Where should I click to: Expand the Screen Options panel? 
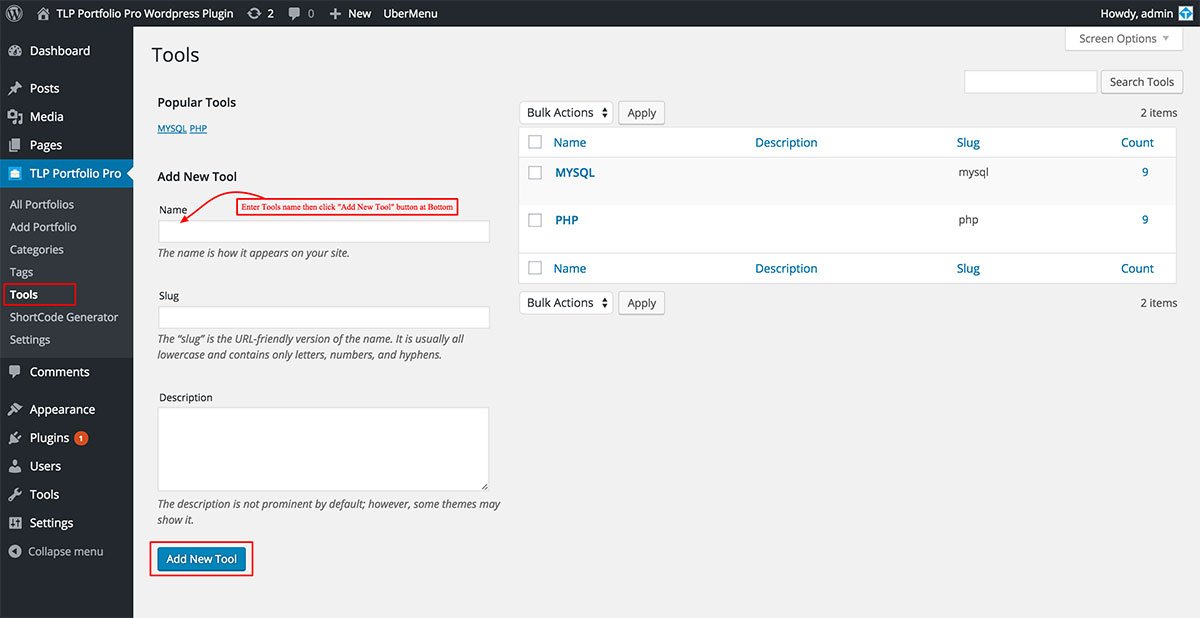coord(1125,39)
